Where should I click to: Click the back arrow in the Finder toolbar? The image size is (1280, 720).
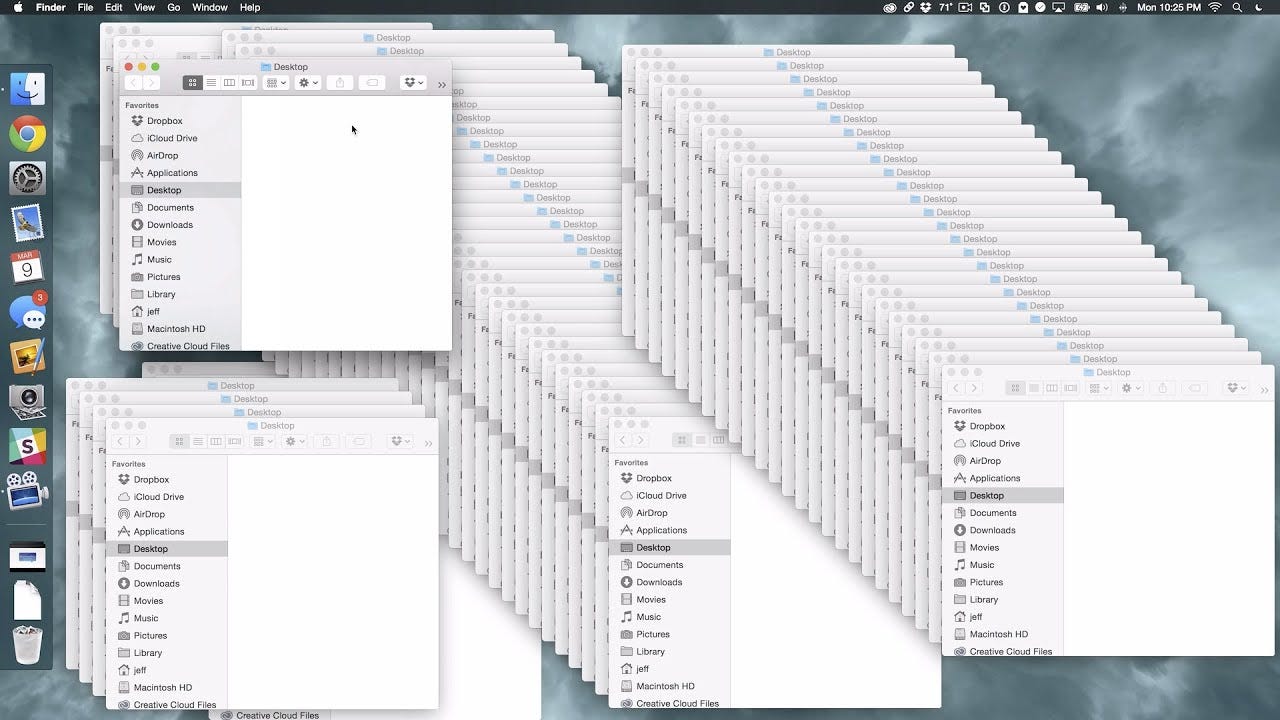pyautogui.click(x=133, y=82)
